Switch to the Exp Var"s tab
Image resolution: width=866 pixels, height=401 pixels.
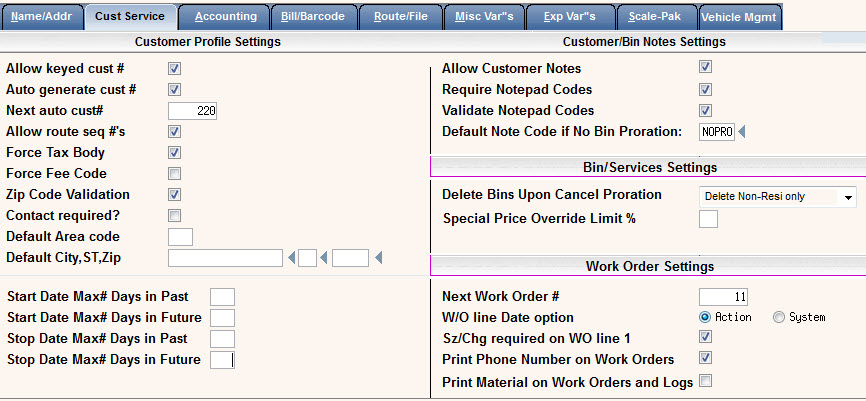tap(569, 17)
